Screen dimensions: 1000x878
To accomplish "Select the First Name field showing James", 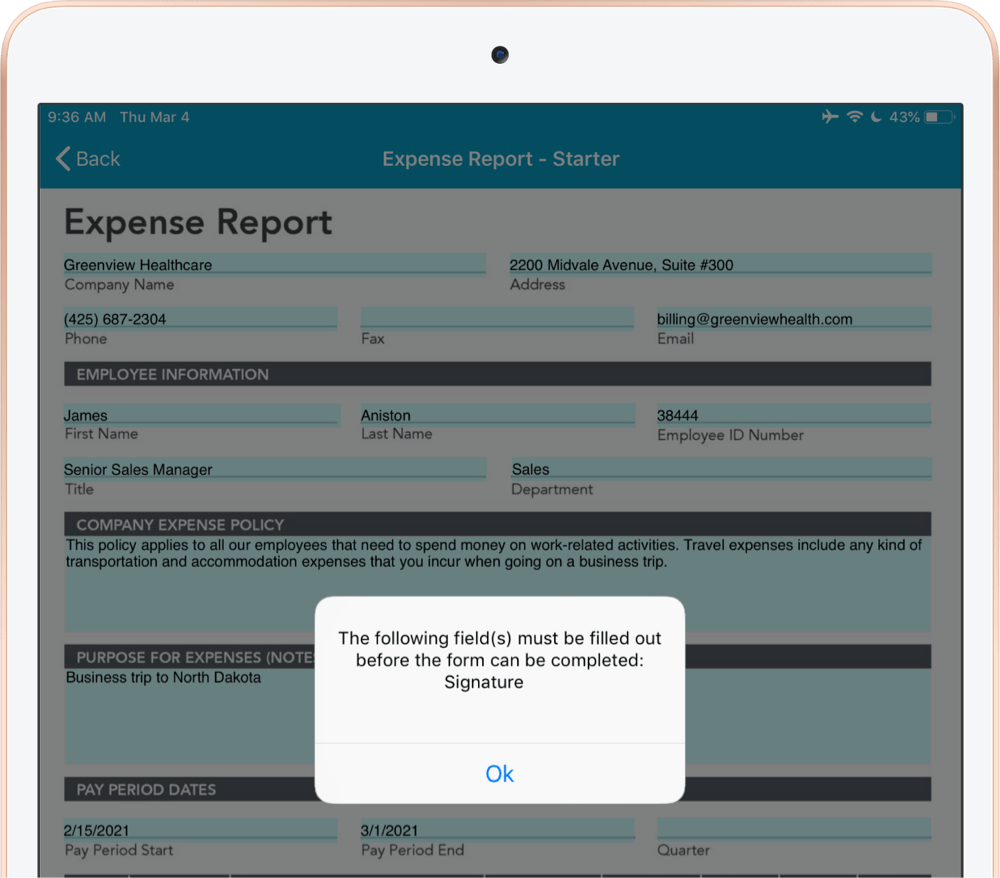I will (200, 414).
